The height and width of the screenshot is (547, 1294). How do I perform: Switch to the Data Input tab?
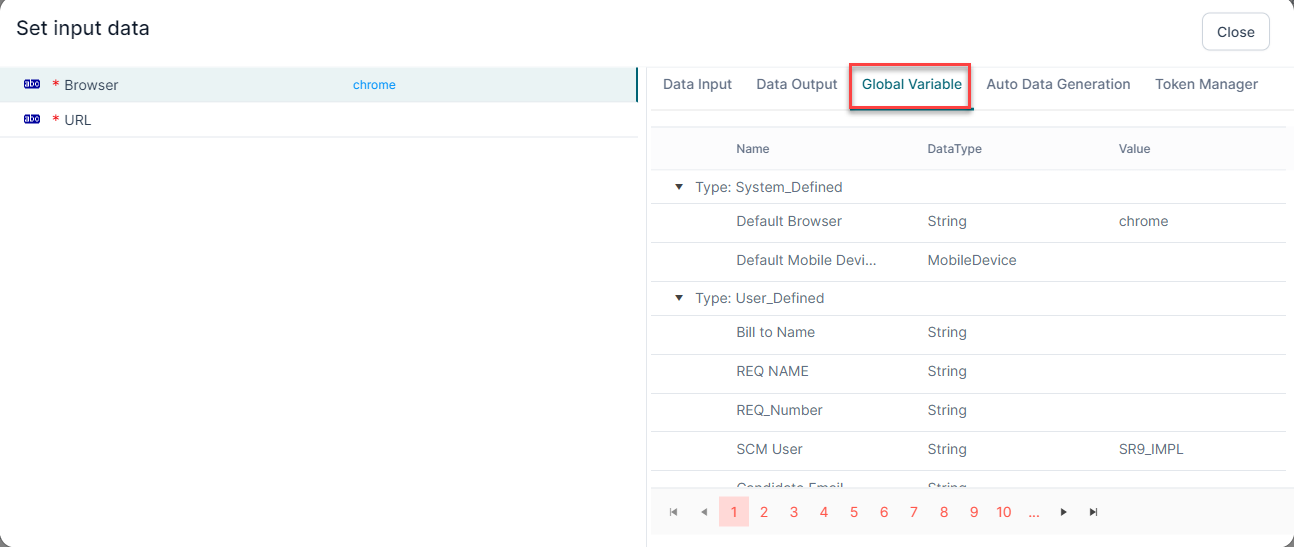tap(698, 84)
